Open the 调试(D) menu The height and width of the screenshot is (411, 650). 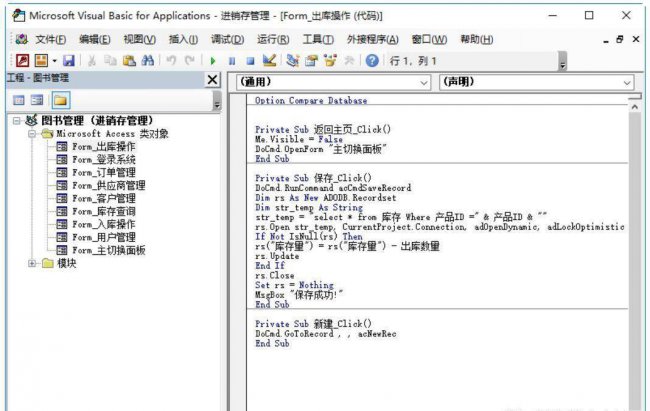(x=227, y=39)
